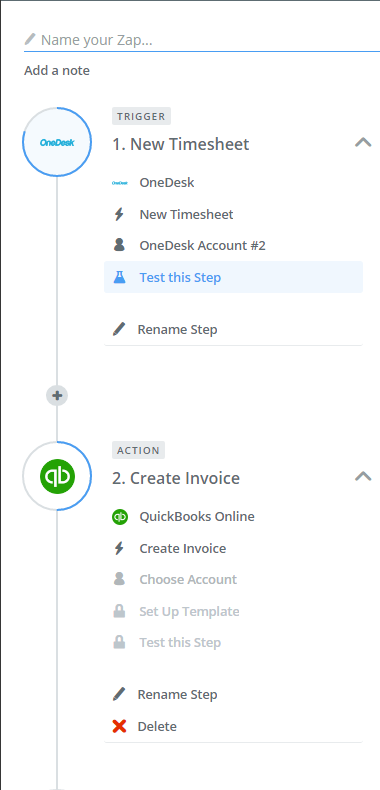This screenshot has height=790, width=380.
Task: Click the small OneDesk logo in step 1
Action: [x=119, y=183]
